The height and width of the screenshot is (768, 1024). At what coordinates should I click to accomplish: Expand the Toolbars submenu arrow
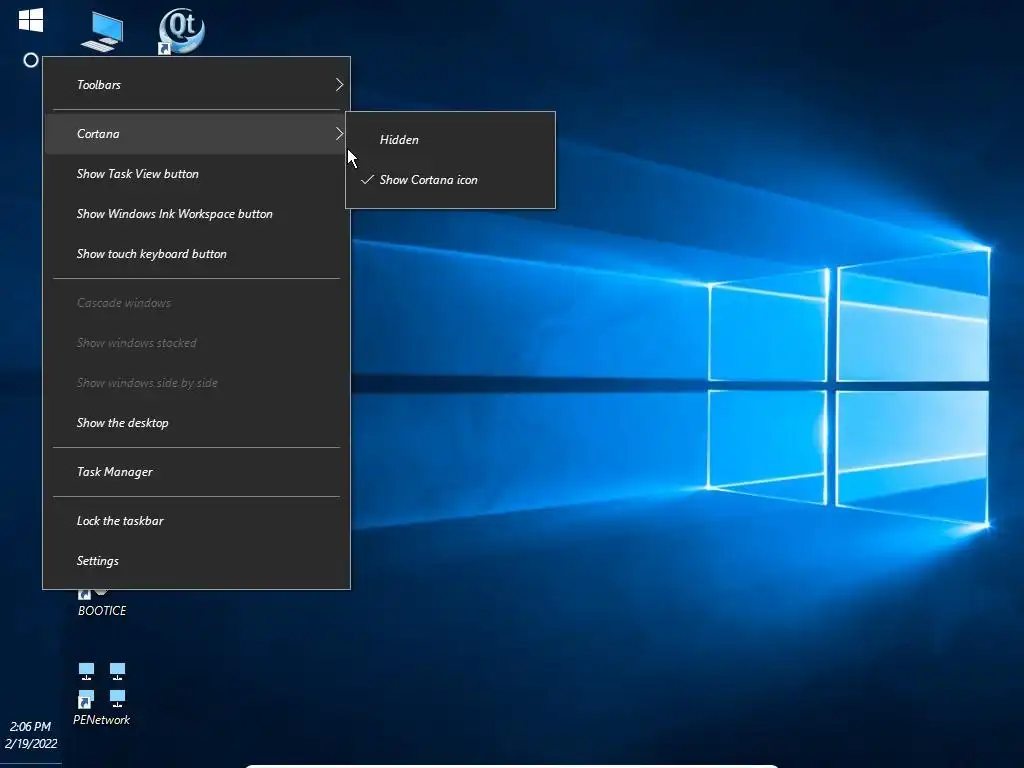click(x=339, y=85)
